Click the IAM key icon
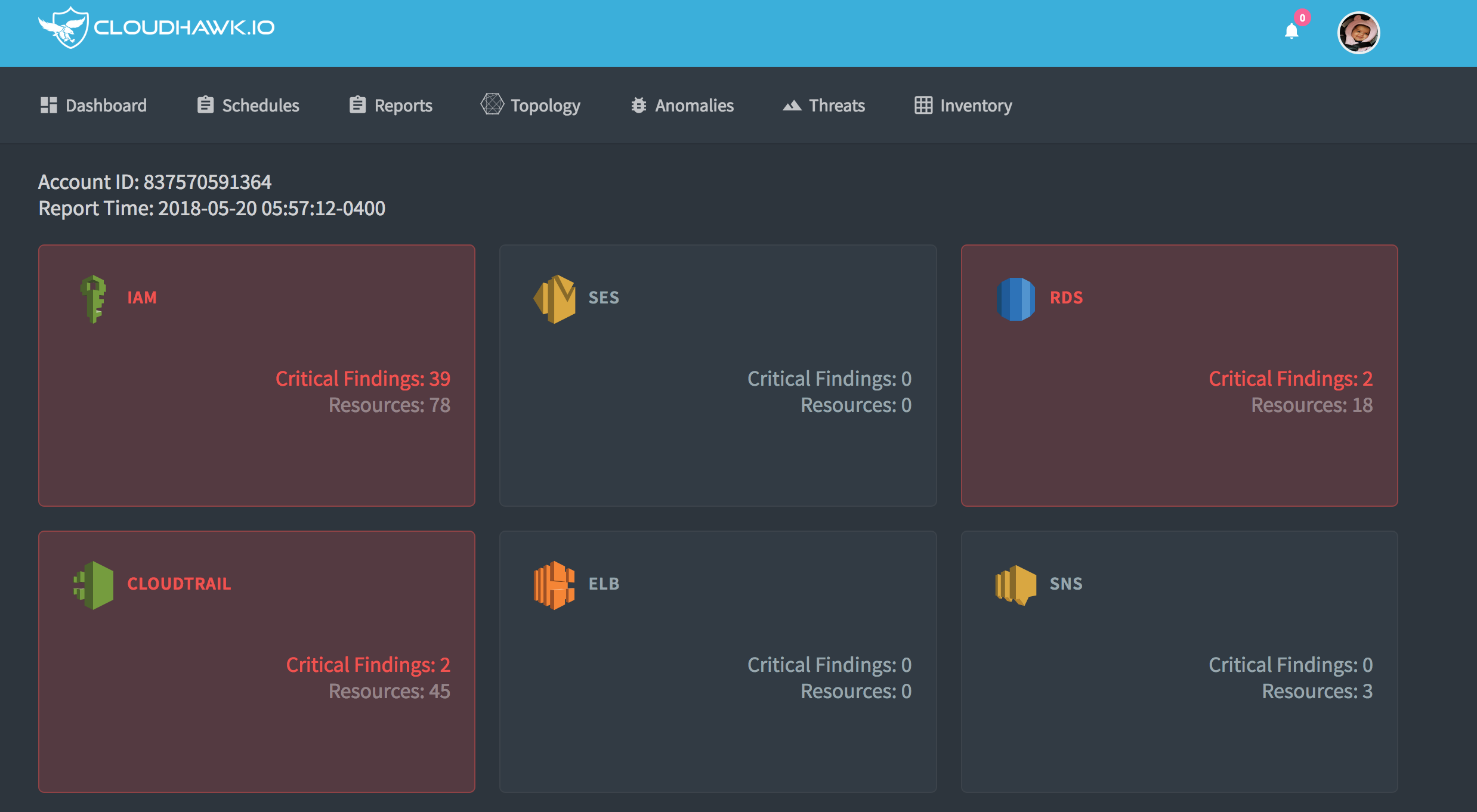The image size is (1477, 812). tap(93, 299)
